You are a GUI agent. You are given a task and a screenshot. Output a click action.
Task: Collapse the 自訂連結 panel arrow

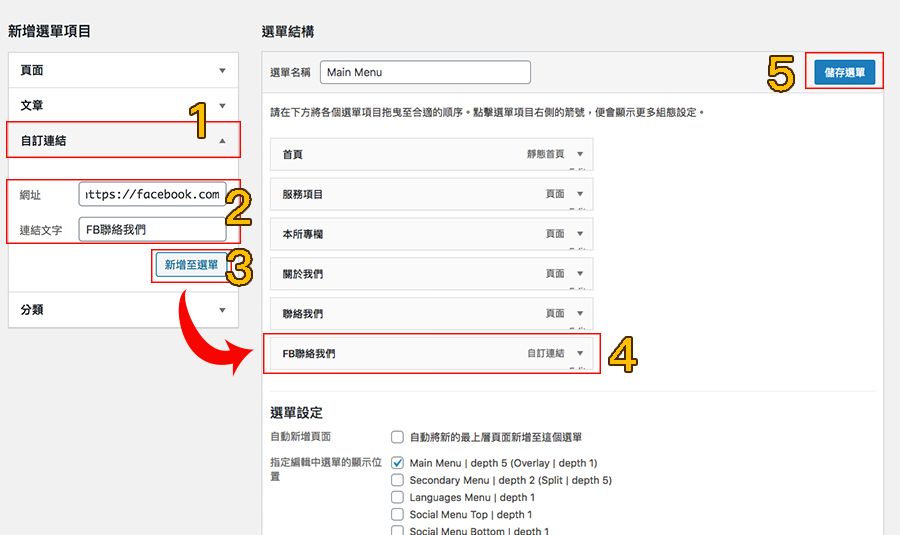tap(222, 141)
